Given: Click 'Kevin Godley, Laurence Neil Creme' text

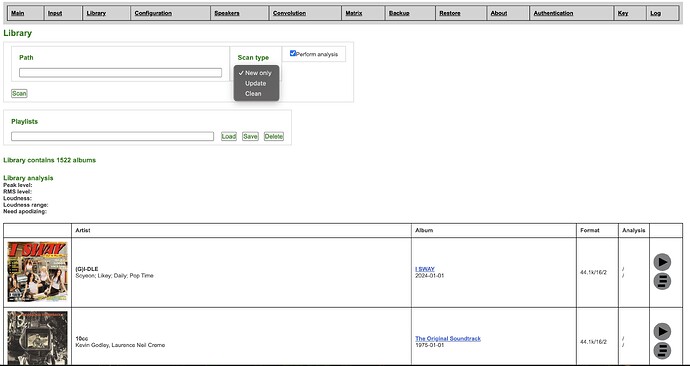Looking at the screenshot, I should [120, 345].
